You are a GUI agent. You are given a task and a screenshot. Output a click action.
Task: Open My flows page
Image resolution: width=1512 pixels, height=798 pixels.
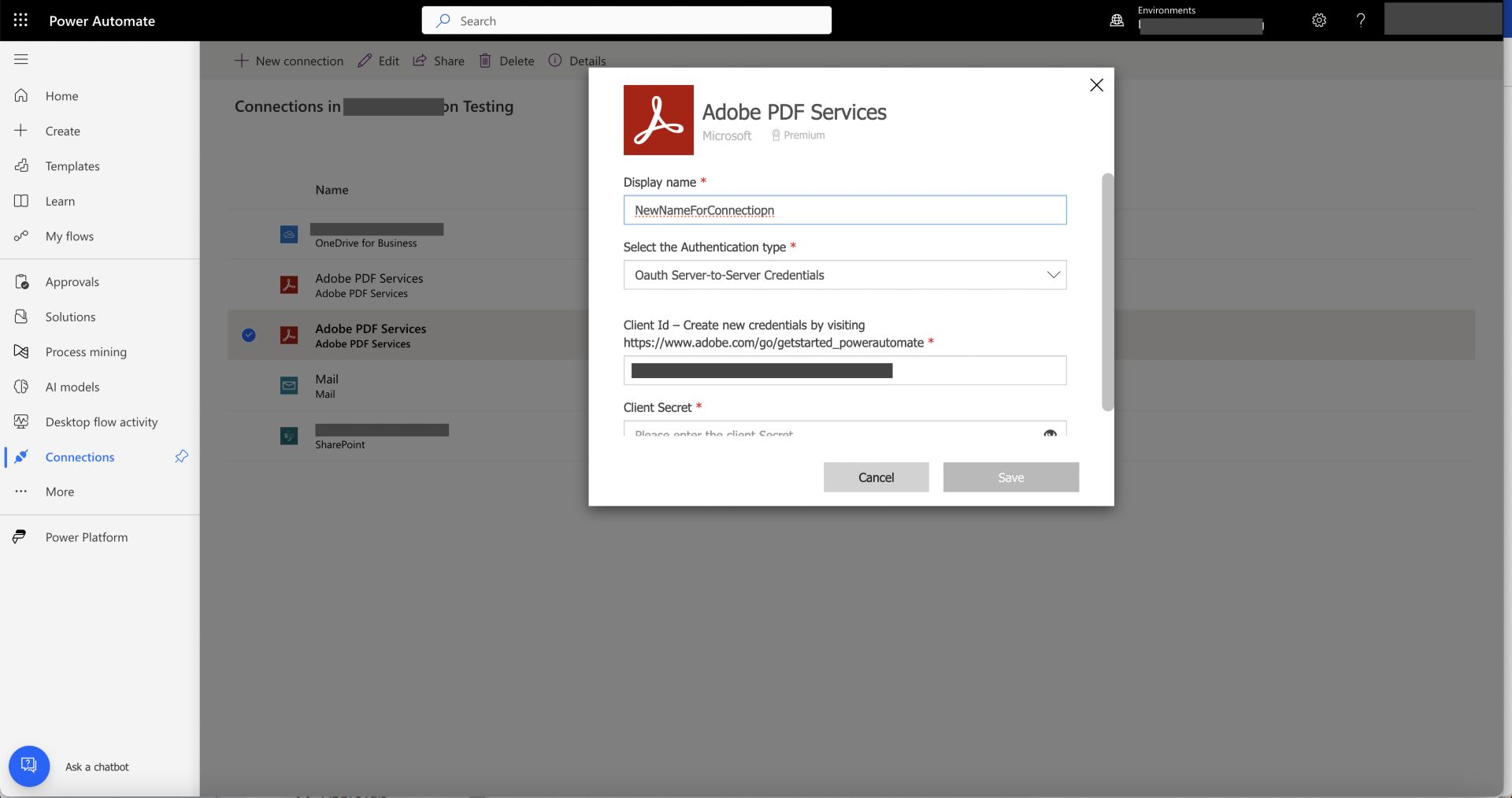(69, 236)
